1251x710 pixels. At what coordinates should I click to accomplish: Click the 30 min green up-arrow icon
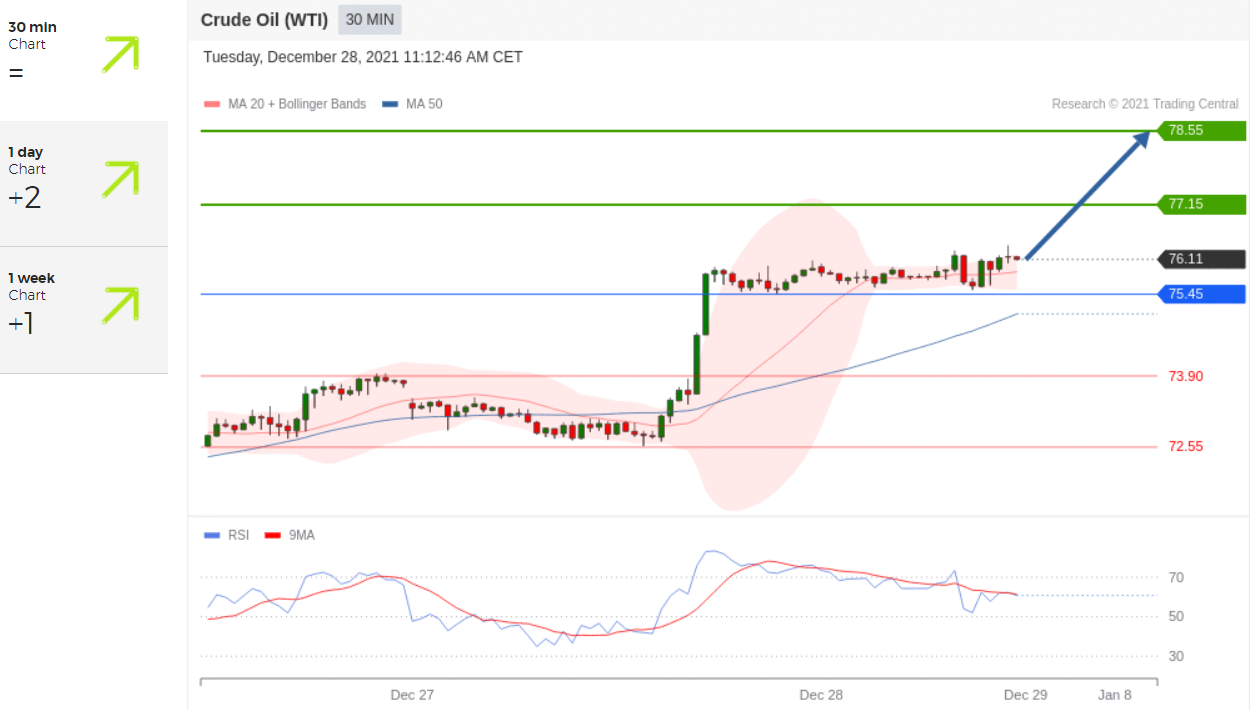pyautogui.click(x=120, y=54)
